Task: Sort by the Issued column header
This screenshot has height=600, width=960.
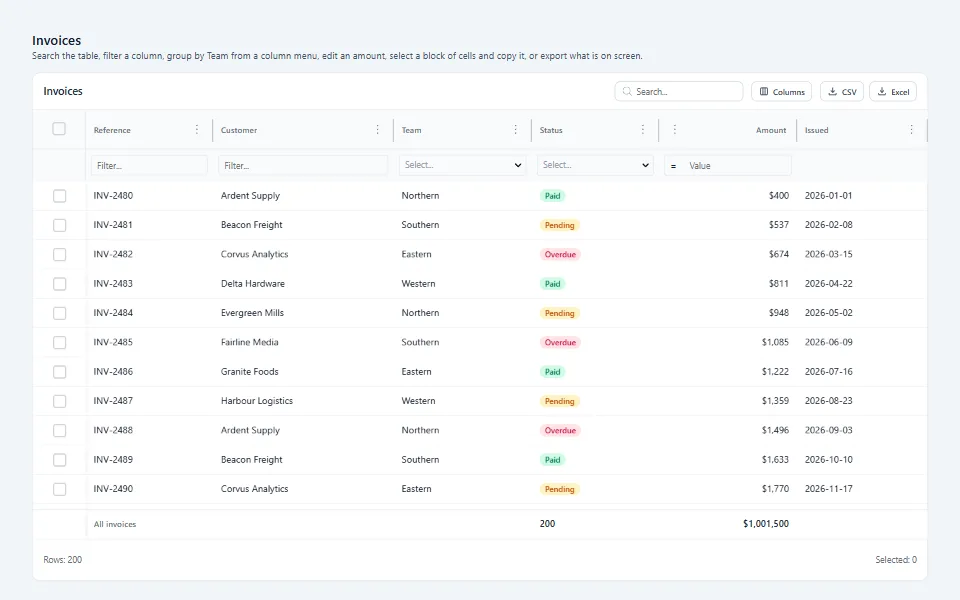Action: click(816, 130)
